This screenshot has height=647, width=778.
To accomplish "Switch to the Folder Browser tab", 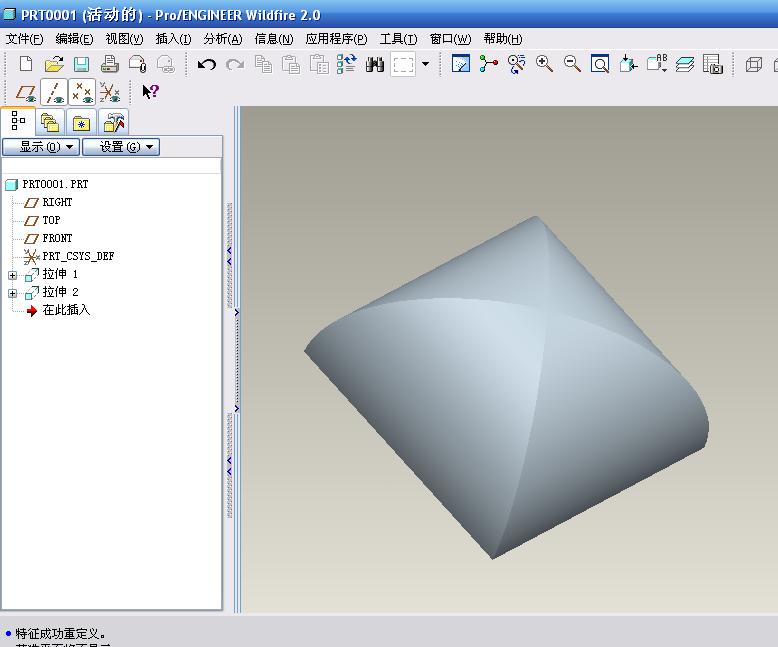I will click(x=50, y=123).
